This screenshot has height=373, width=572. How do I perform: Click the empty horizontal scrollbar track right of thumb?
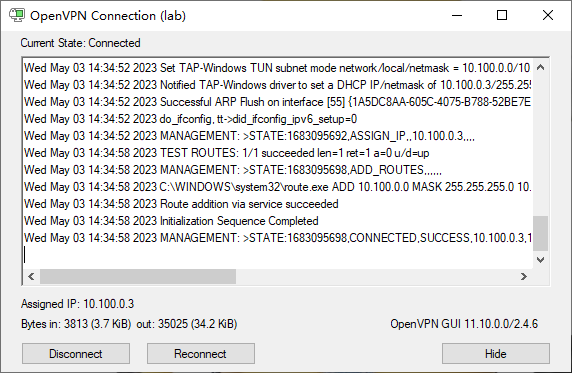click(x=376, y=277)
